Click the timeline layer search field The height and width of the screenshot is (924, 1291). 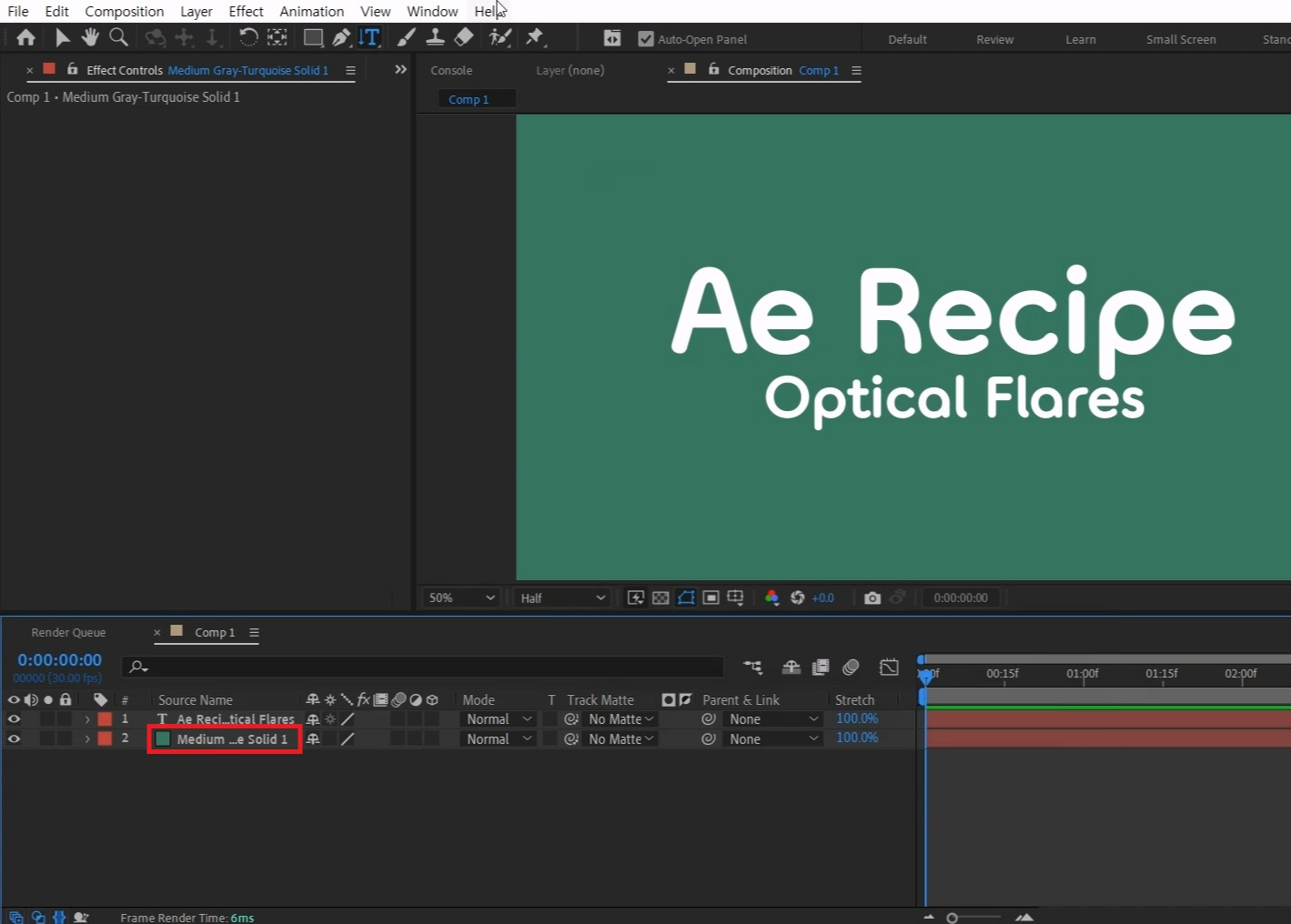423,667
